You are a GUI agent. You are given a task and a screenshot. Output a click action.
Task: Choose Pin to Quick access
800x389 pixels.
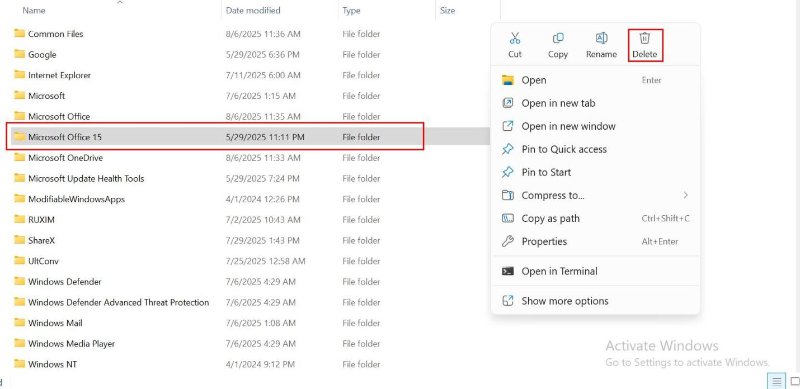pos(595,149)
